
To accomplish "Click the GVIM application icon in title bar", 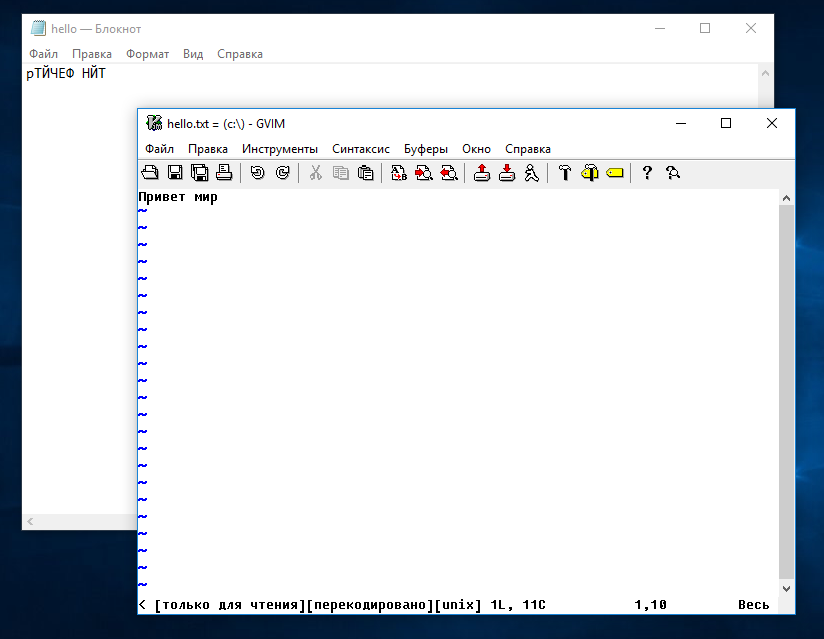I will coord(154,123).
